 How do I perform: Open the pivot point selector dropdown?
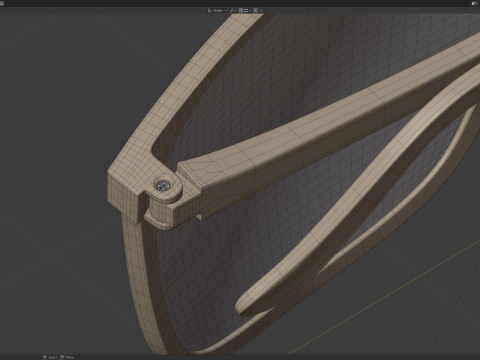[x=233, y=11]
